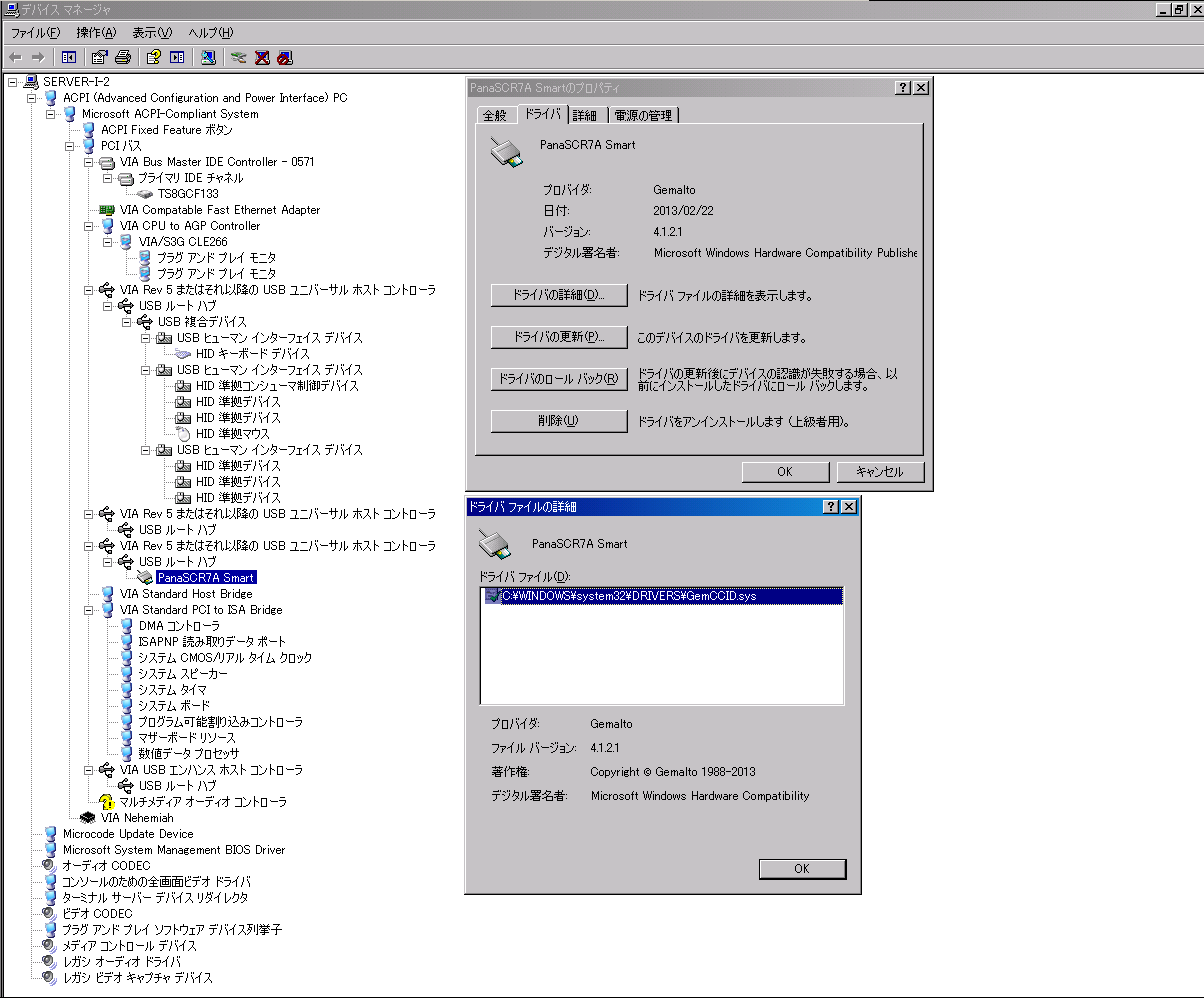Viewport: 1204px width, 998px height.
Task: Click the Properties toolbar icon
Action: point(100,57)
